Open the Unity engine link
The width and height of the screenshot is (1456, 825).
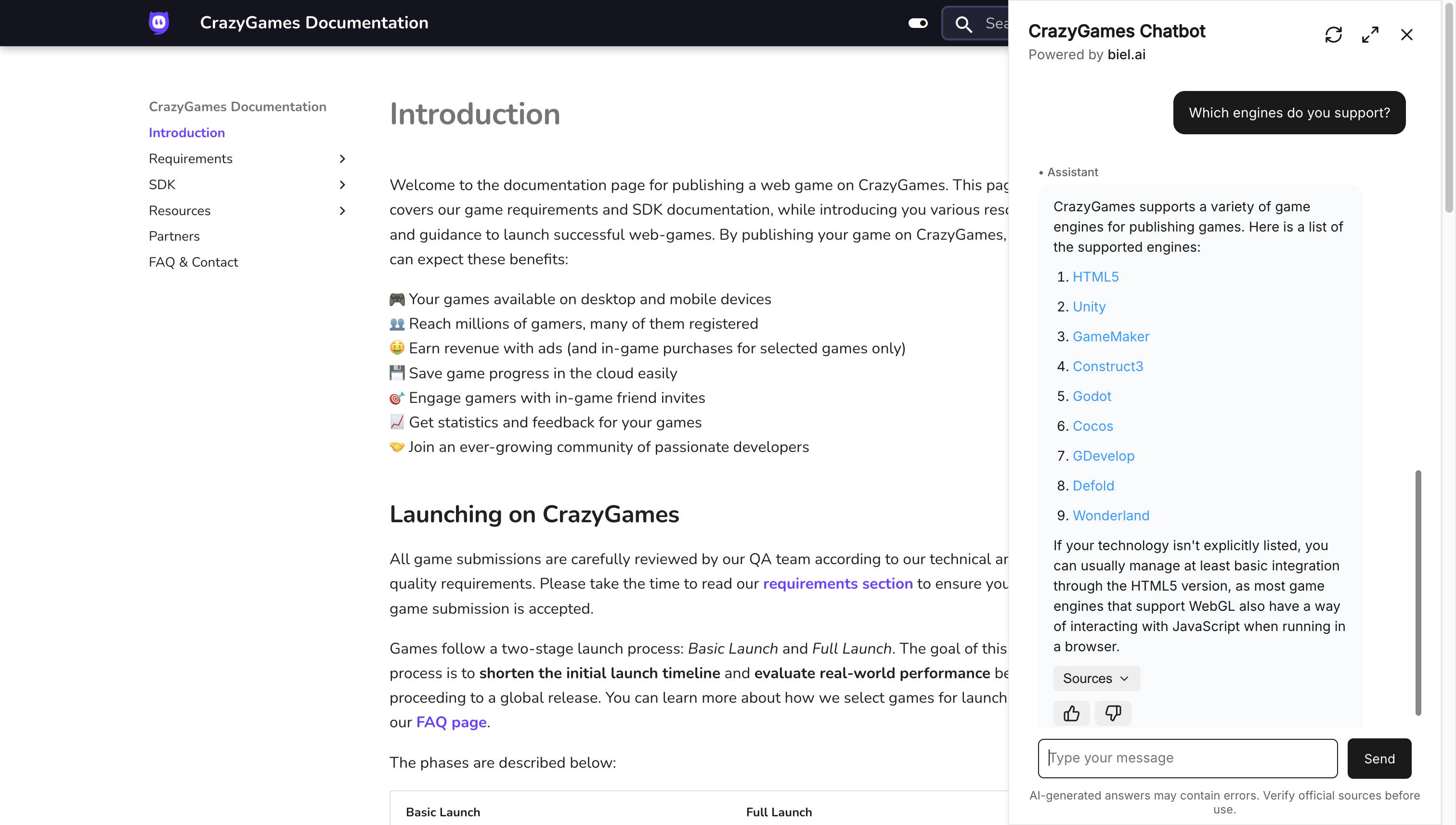(x=1089, y=307)
